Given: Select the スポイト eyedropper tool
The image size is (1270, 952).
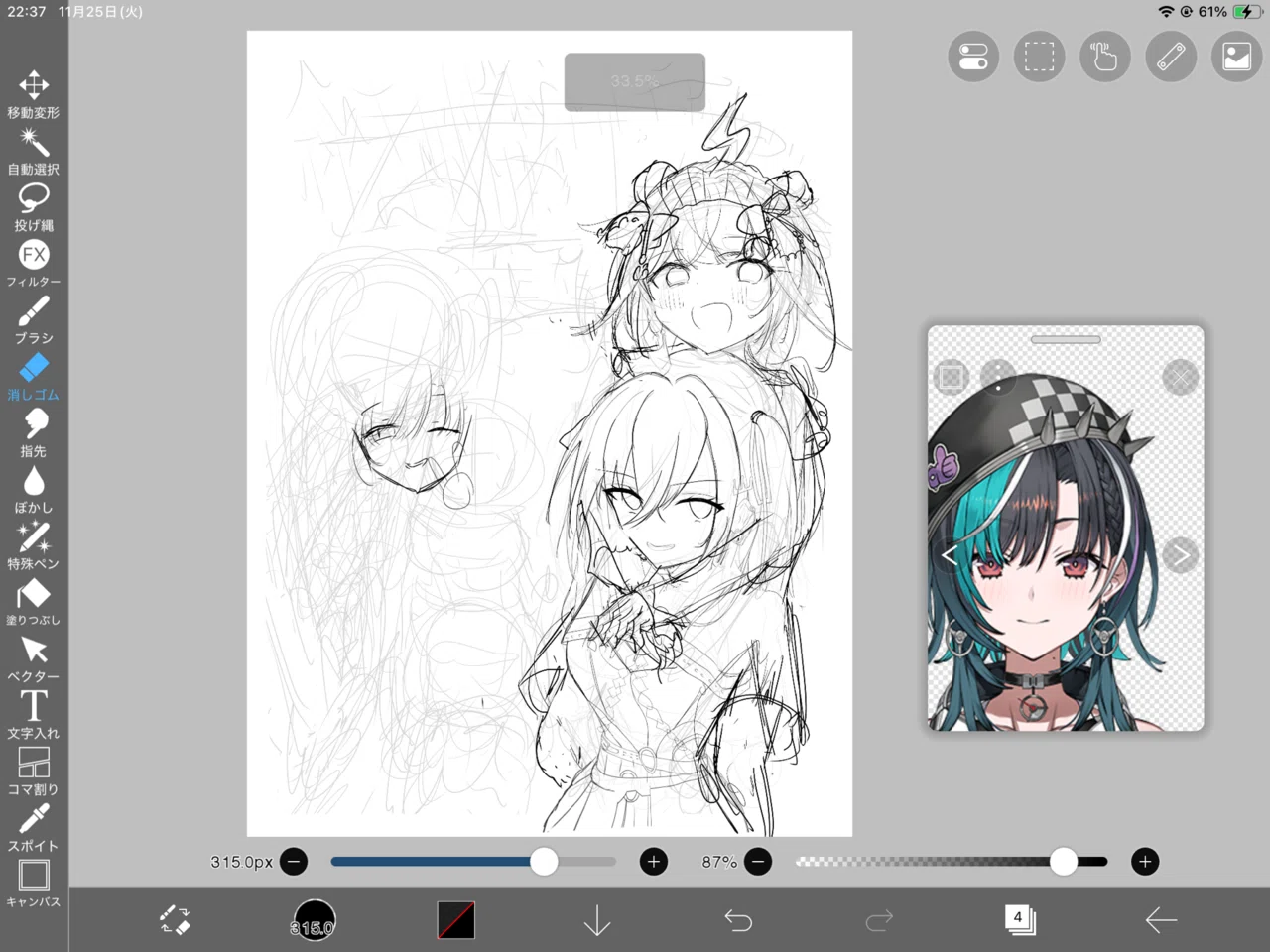Looking at the screenshot, I should (34, 828).
